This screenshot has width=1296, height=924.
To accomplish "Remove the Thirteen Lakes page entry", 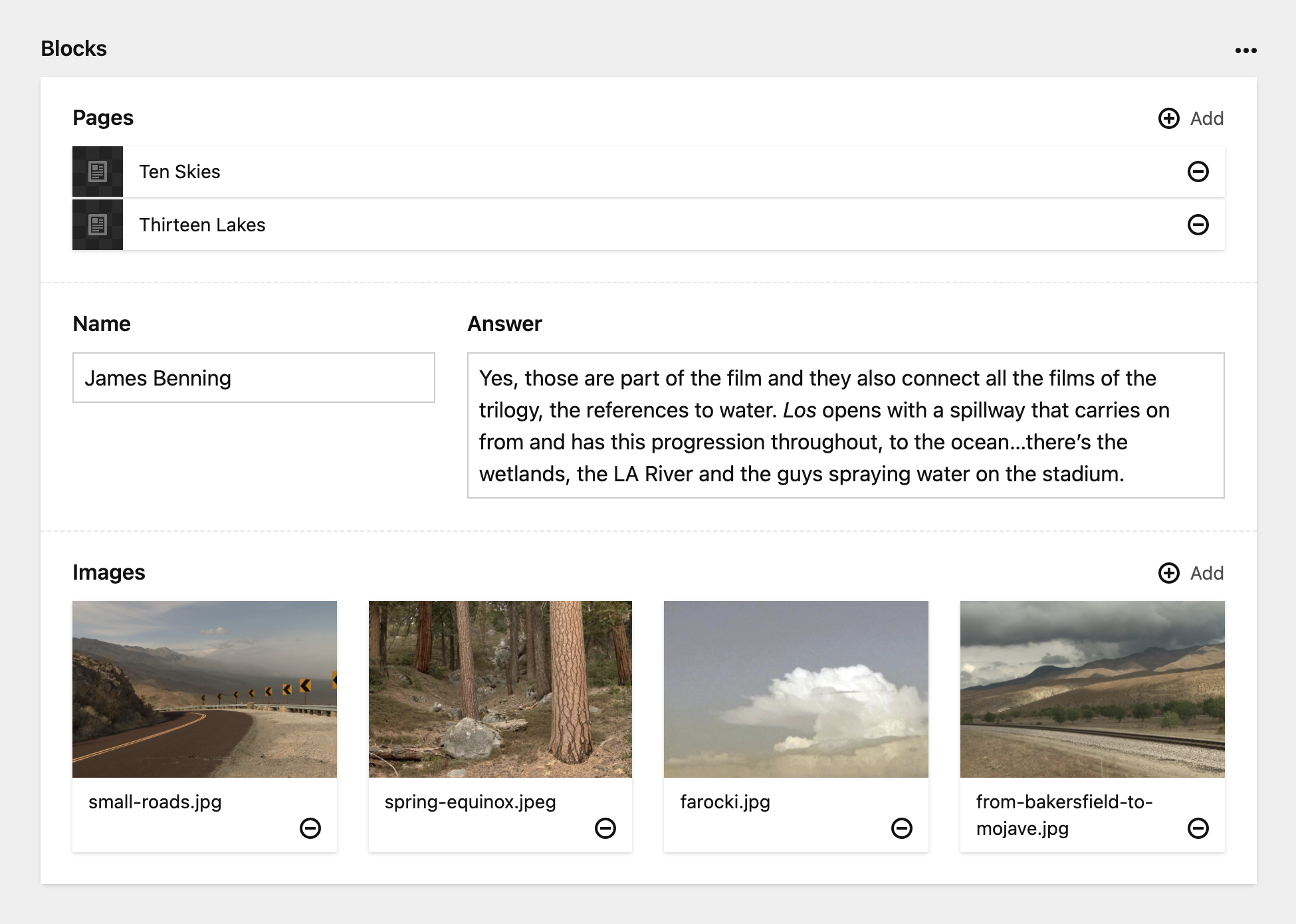I will [1198, 225].
